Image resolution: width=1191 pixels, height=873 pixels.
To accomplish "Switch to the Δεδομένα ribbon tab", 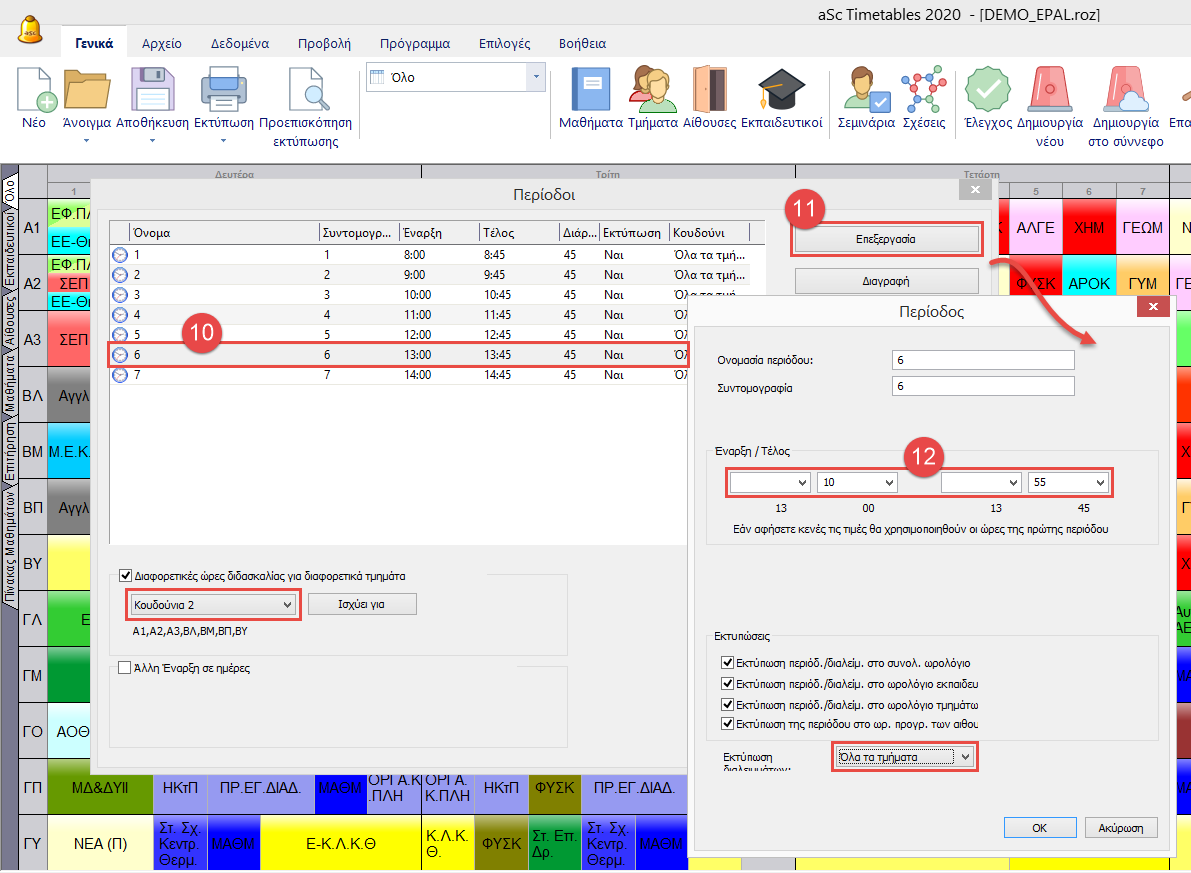I will tap(240, 44).
